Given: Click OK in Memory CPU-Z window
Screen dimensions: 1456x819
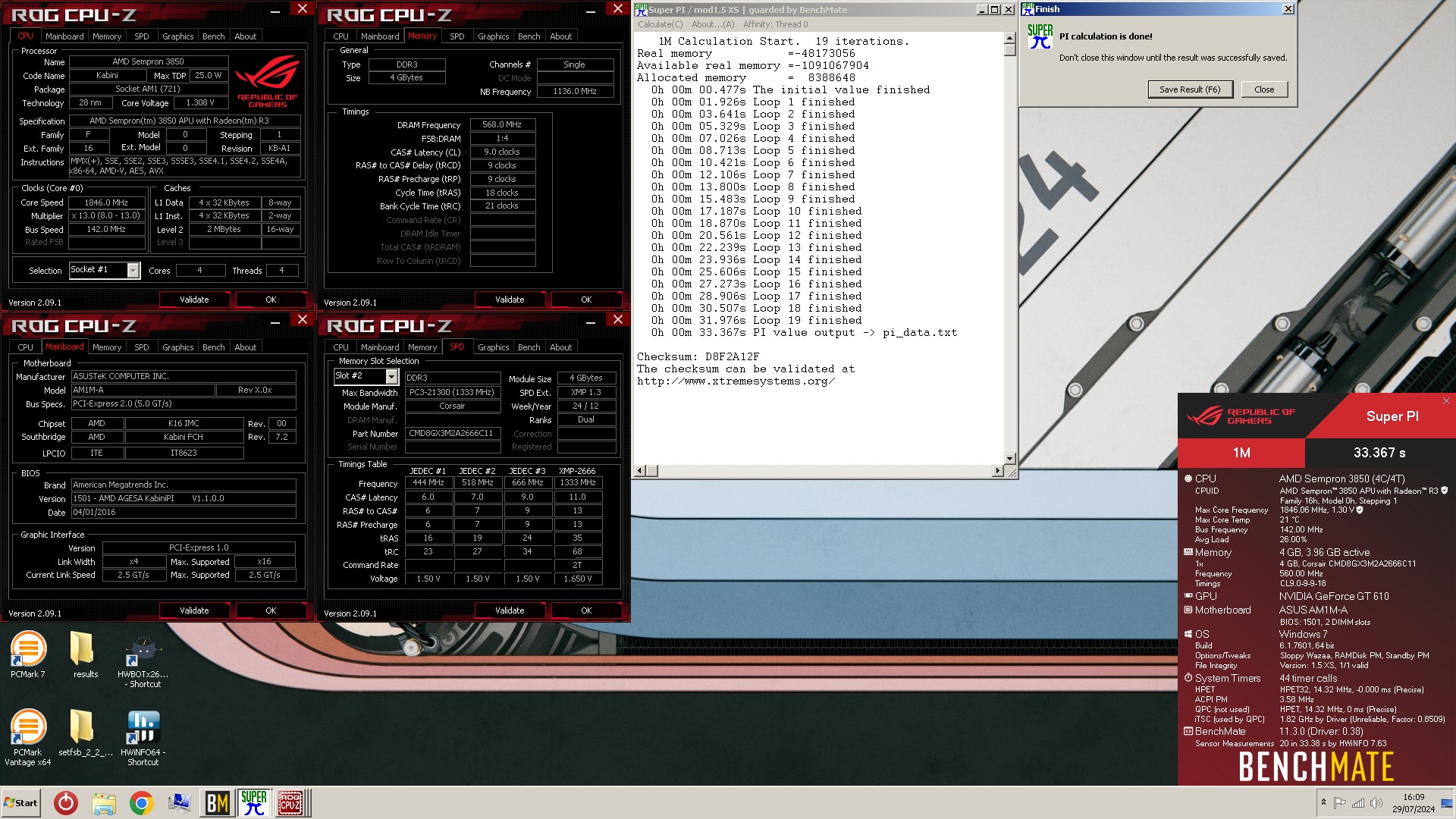Looking at the screenshot, I should click(x=585, y=300).
